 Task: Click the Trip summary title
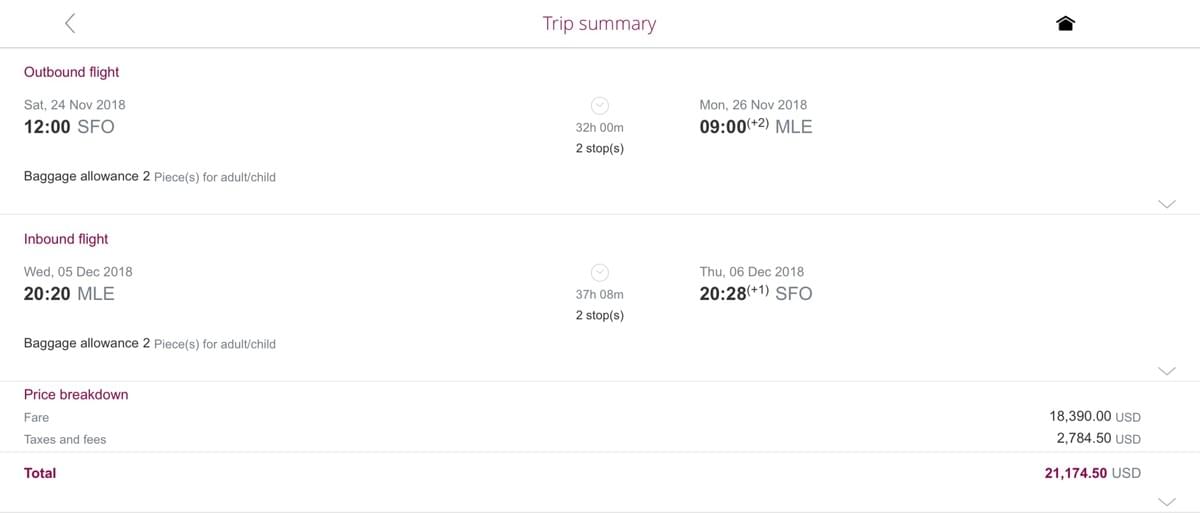pos(599,23)
